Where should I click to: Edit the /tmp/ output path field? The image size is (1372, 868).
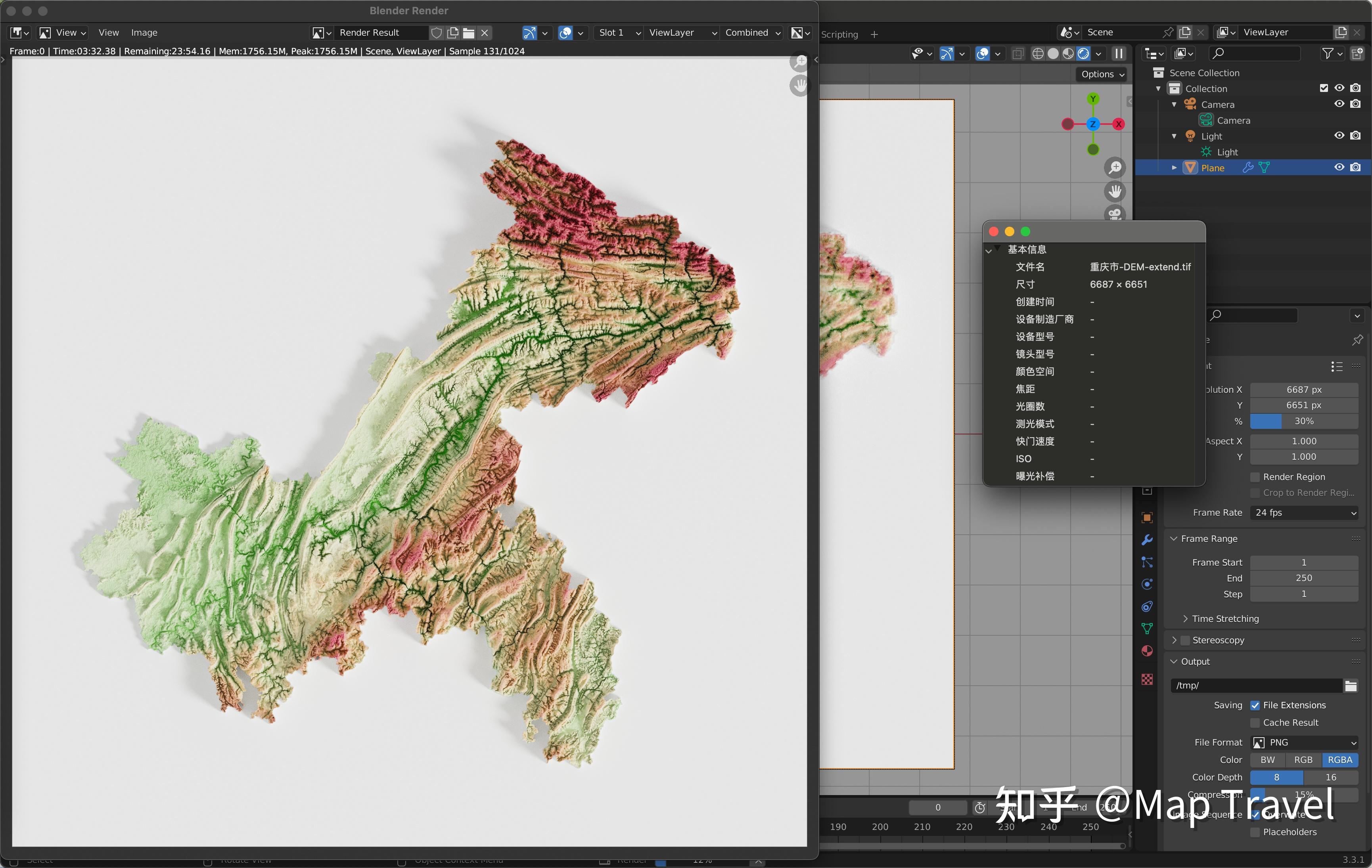coord(1253,685)
